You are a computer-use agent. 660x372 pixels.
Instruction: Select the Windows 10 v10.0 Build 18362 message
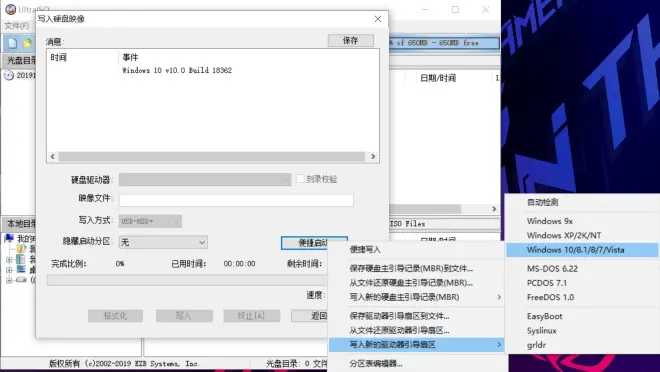coord(177,70)
